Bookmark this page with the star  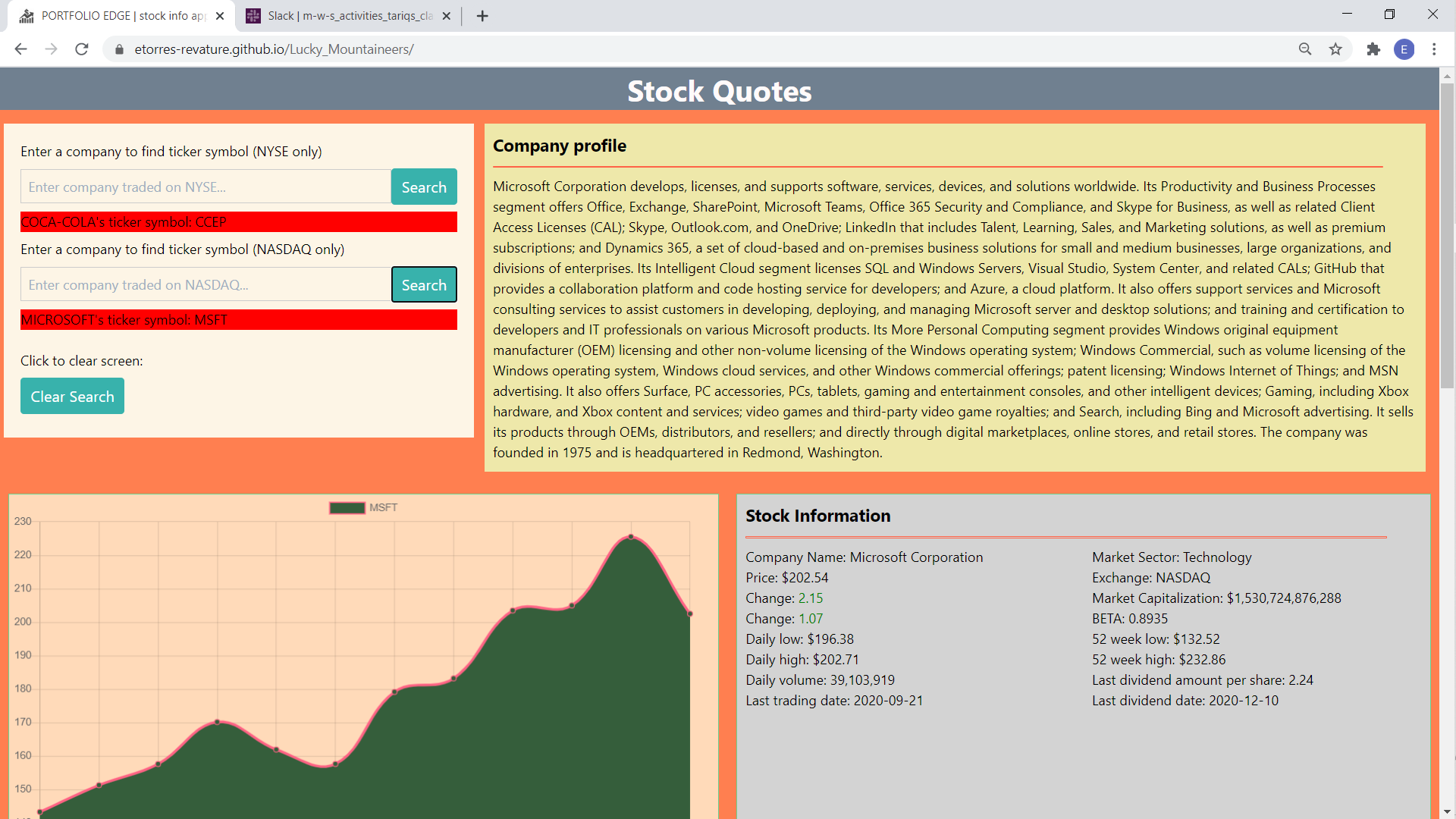(1335, 49)
